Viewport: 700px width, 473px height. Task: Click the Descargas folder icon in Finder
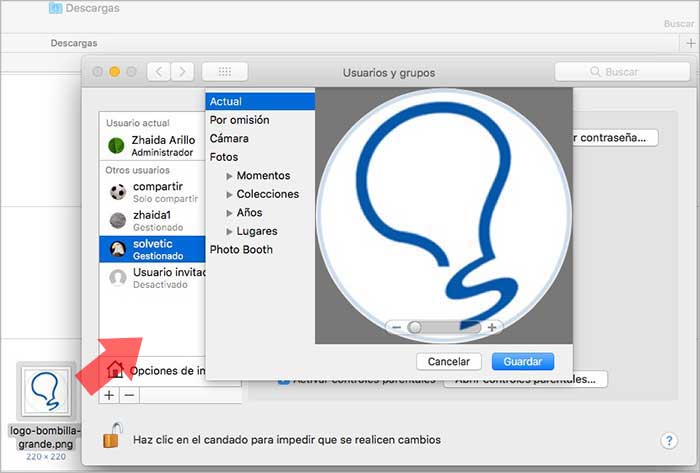55,8
